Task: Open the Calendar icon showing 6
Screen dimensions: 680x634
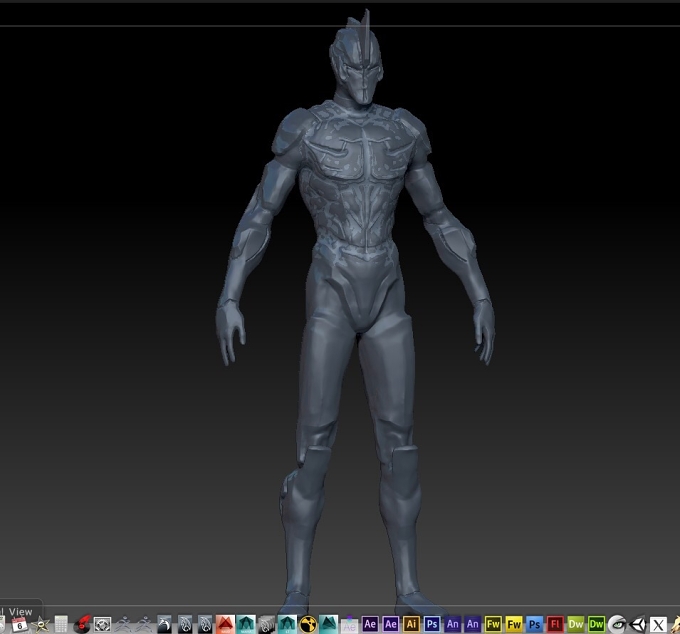Action: 19,625
